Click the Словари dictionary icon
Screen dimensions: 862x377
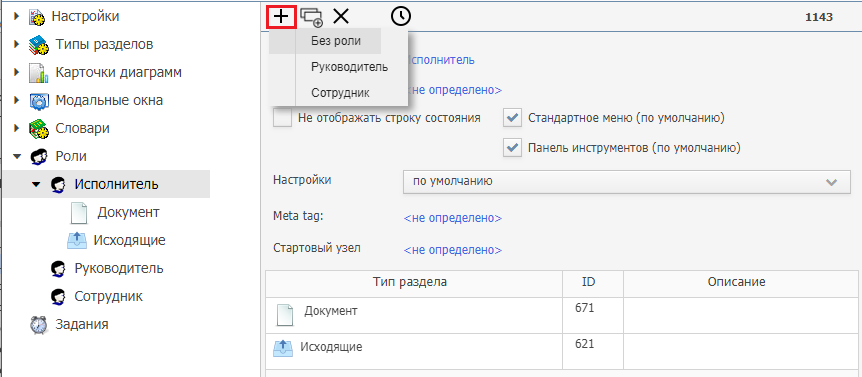pos(39,129)
